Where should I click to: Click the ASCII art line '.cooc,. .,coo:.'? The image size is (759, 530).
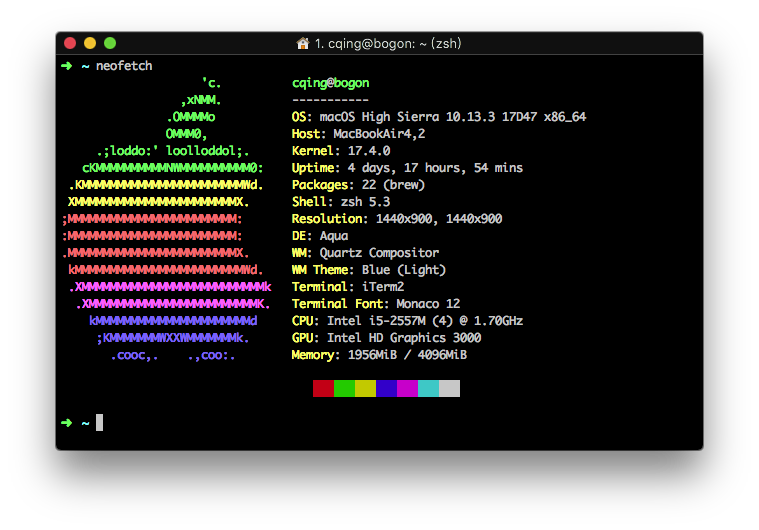[173, 356]
